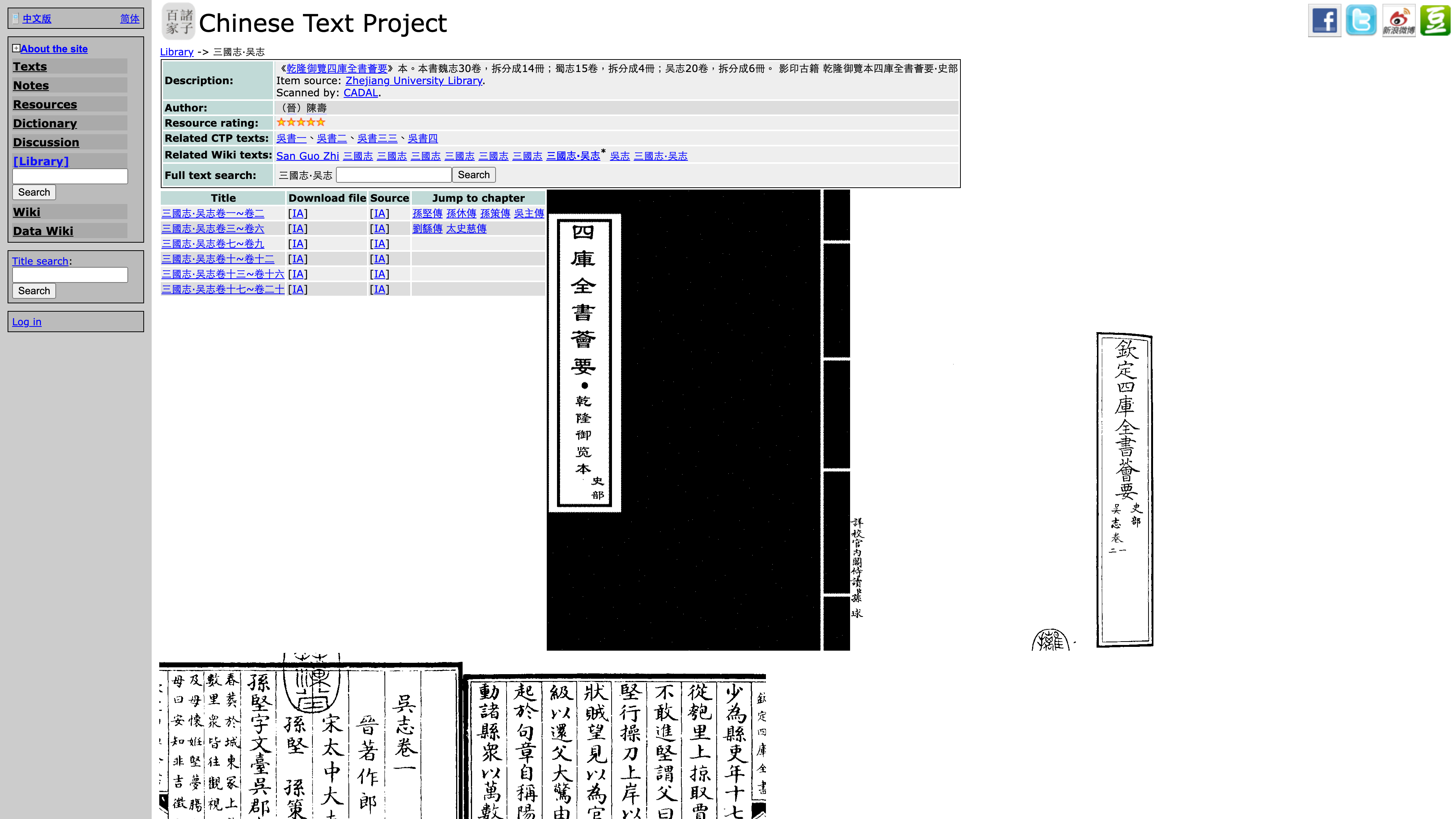Open the black book cover thumbnail

(698, 420)
